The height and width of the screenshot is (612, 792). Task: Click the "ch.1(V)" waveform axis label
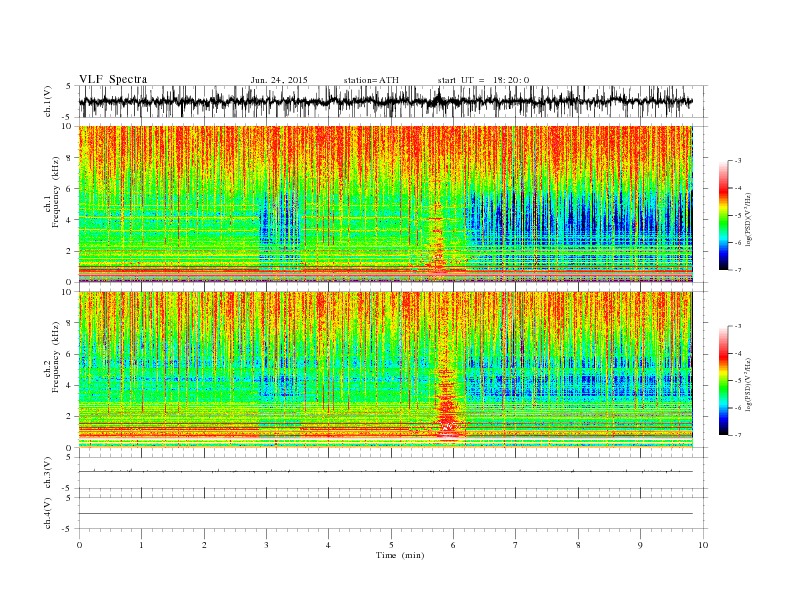48,101
